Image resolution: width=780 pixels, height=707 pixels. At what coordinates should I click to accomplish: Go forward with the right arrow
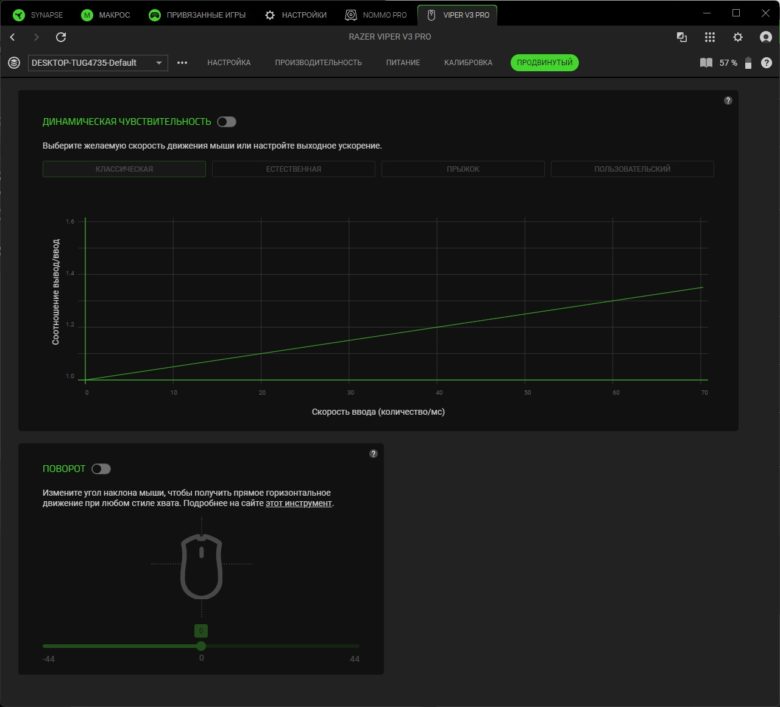(36, 37)
